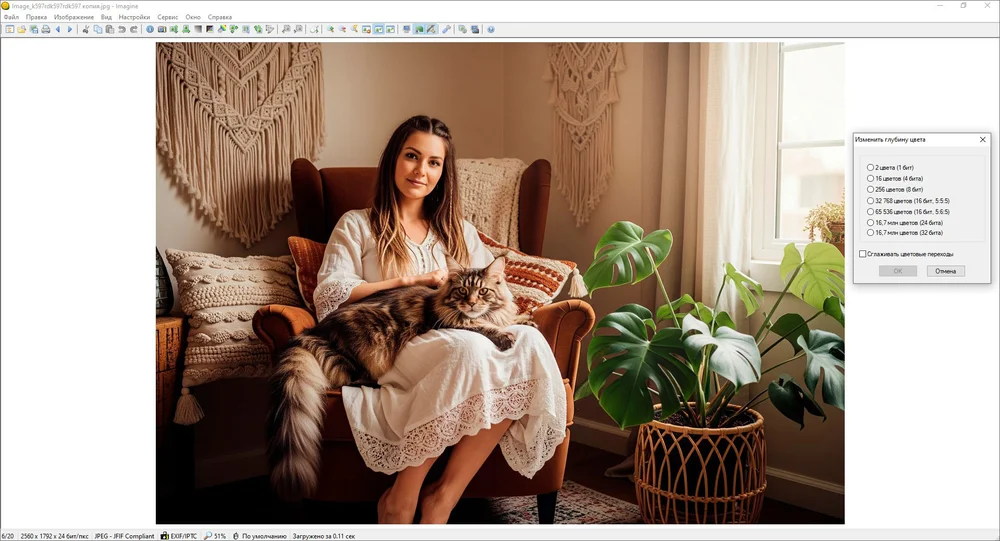Go to next image with right arrow
Image resolution: width=1000 pixels, height=541 pixels.
coord(69,30)
